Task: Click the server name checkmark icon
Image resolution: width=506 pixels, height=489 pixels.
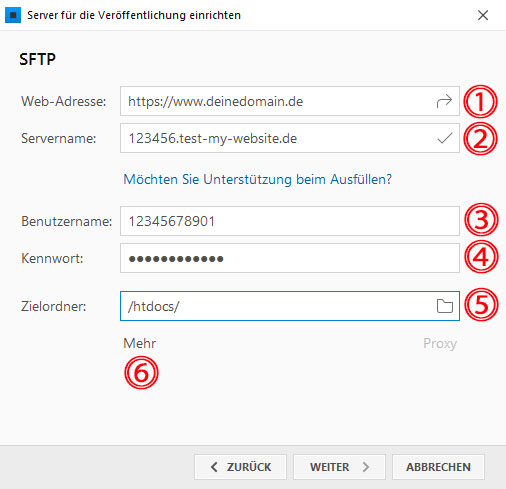Action: click(x=445, y=138)
